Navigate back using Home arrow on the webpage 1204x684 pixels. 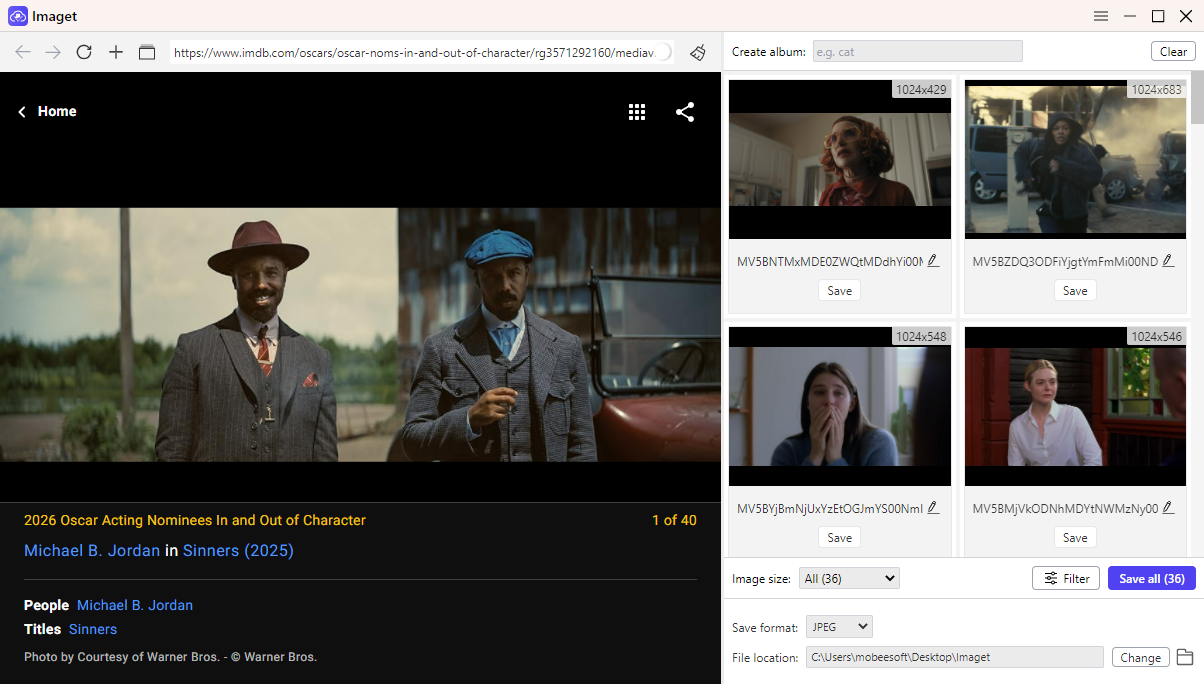pos(22,111)
